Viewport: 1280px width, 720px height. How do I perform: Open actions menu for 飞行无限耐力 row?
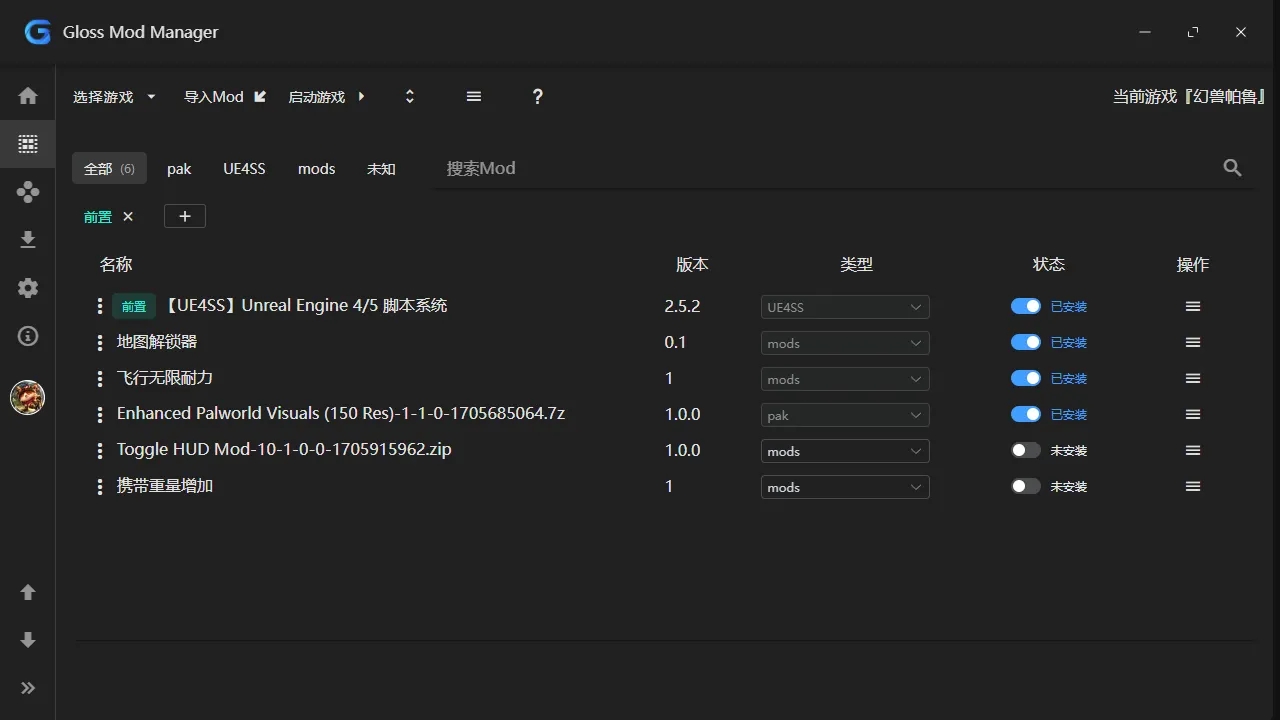click(1193, 379)
